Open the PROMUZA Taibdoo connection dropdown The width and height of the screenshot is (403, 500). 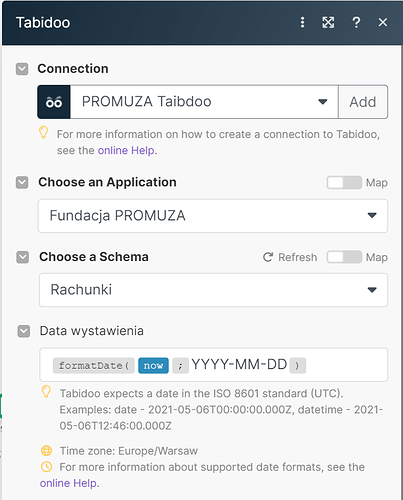point(204,102)
